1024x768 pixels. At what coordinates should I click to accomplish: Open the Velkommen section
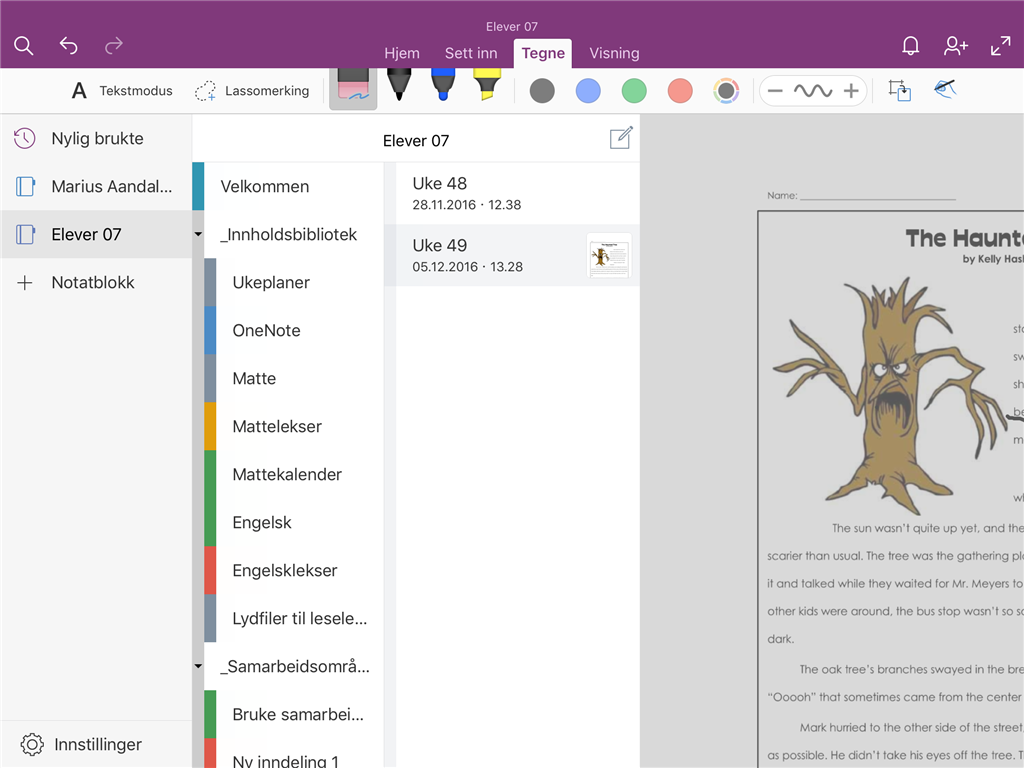click(x=287, y=187)
